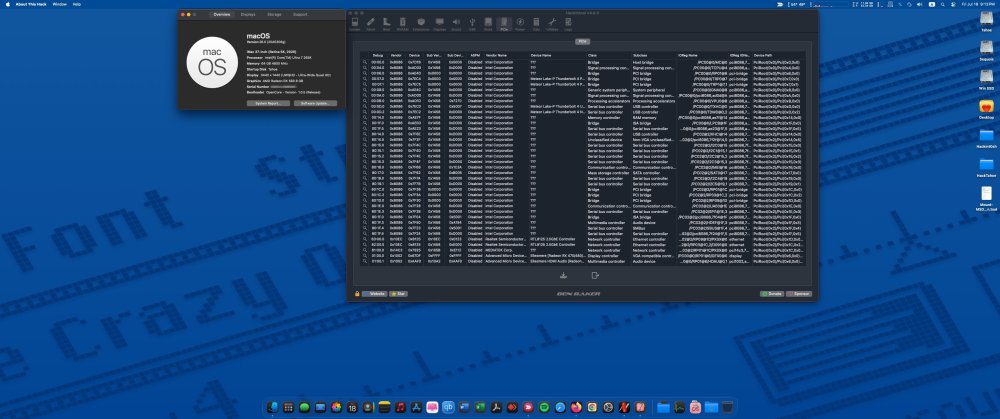Sort table by the ASPM column header
The width and height of the screenshot is (1000, 419).
click(x=474, y=55)
